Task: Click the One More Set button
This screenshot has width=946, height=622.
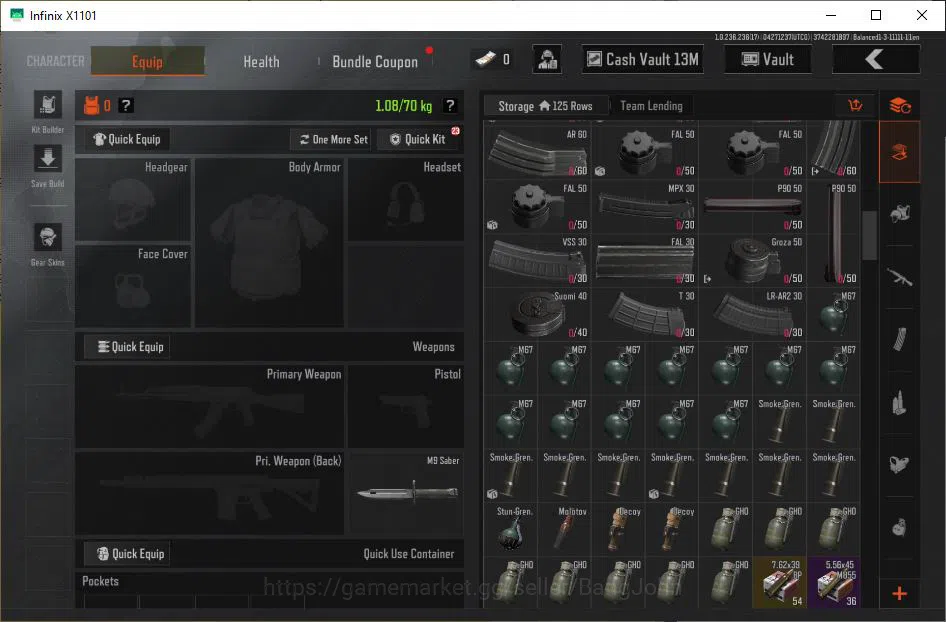Action: pos(333,139)
